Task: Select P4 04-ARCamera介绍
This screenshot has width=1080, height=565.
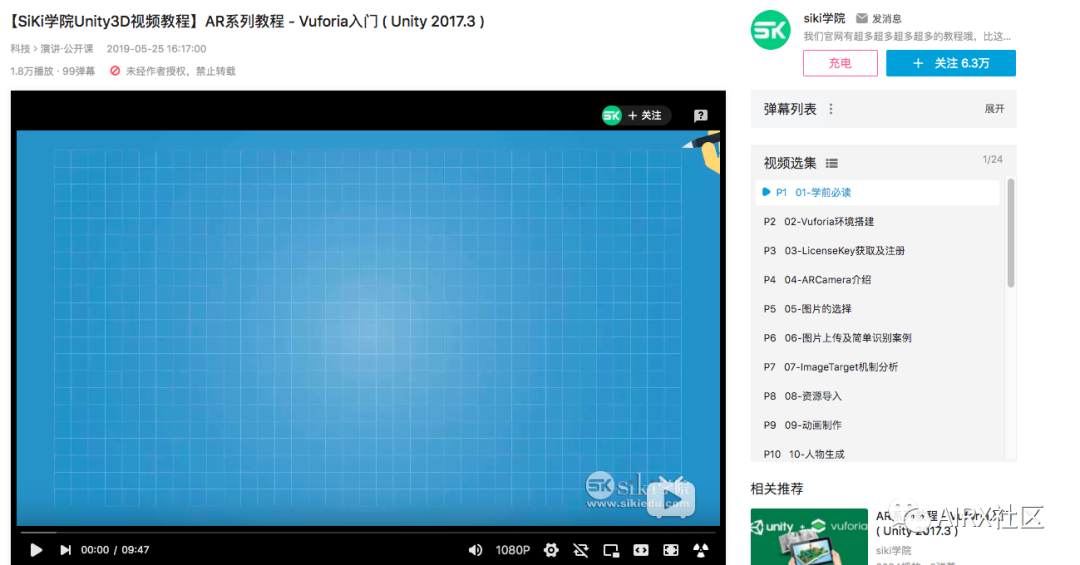Action: [878, 280]
